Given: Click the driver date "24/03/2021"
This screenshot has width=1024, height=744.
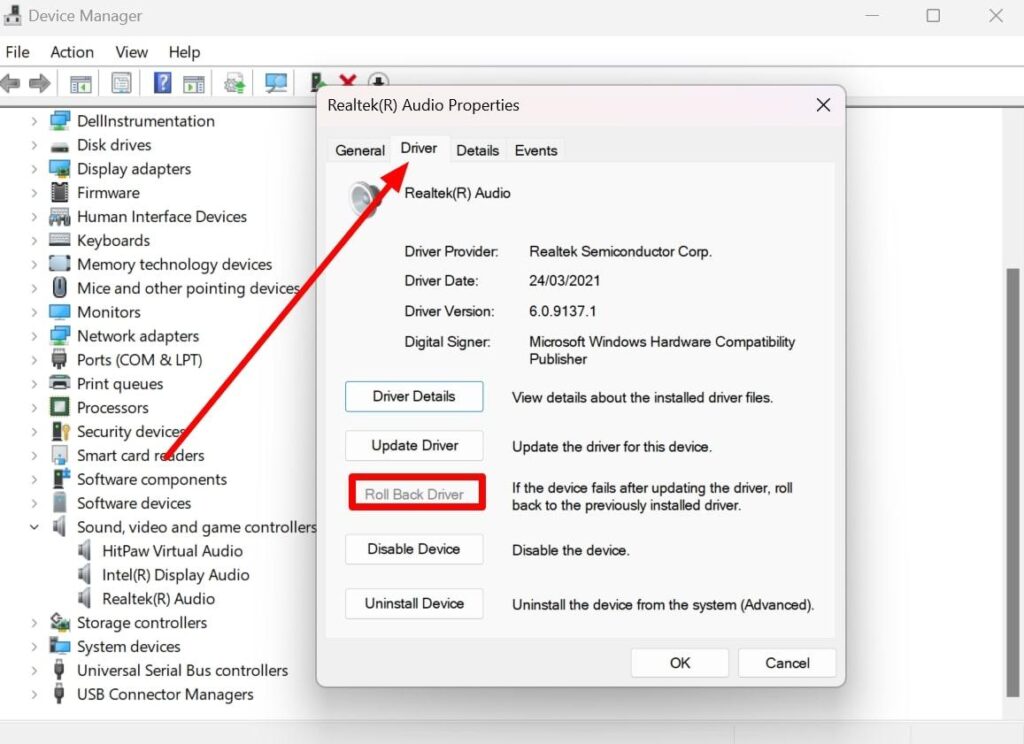Looking at the screenshot, I should point(564,281).
